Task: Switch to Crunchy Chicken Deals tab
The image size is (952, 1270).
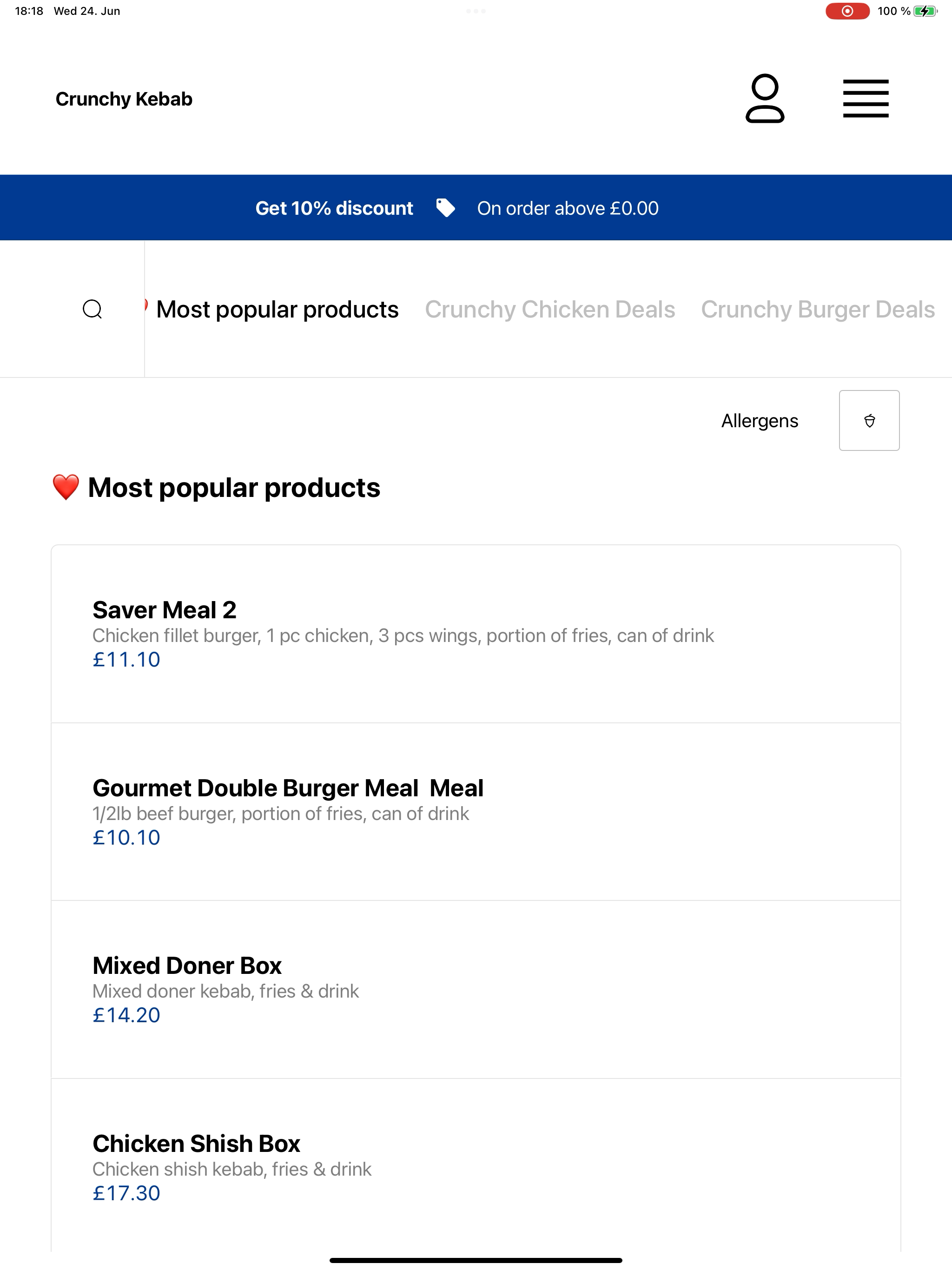Action: (x=549, y=310)
